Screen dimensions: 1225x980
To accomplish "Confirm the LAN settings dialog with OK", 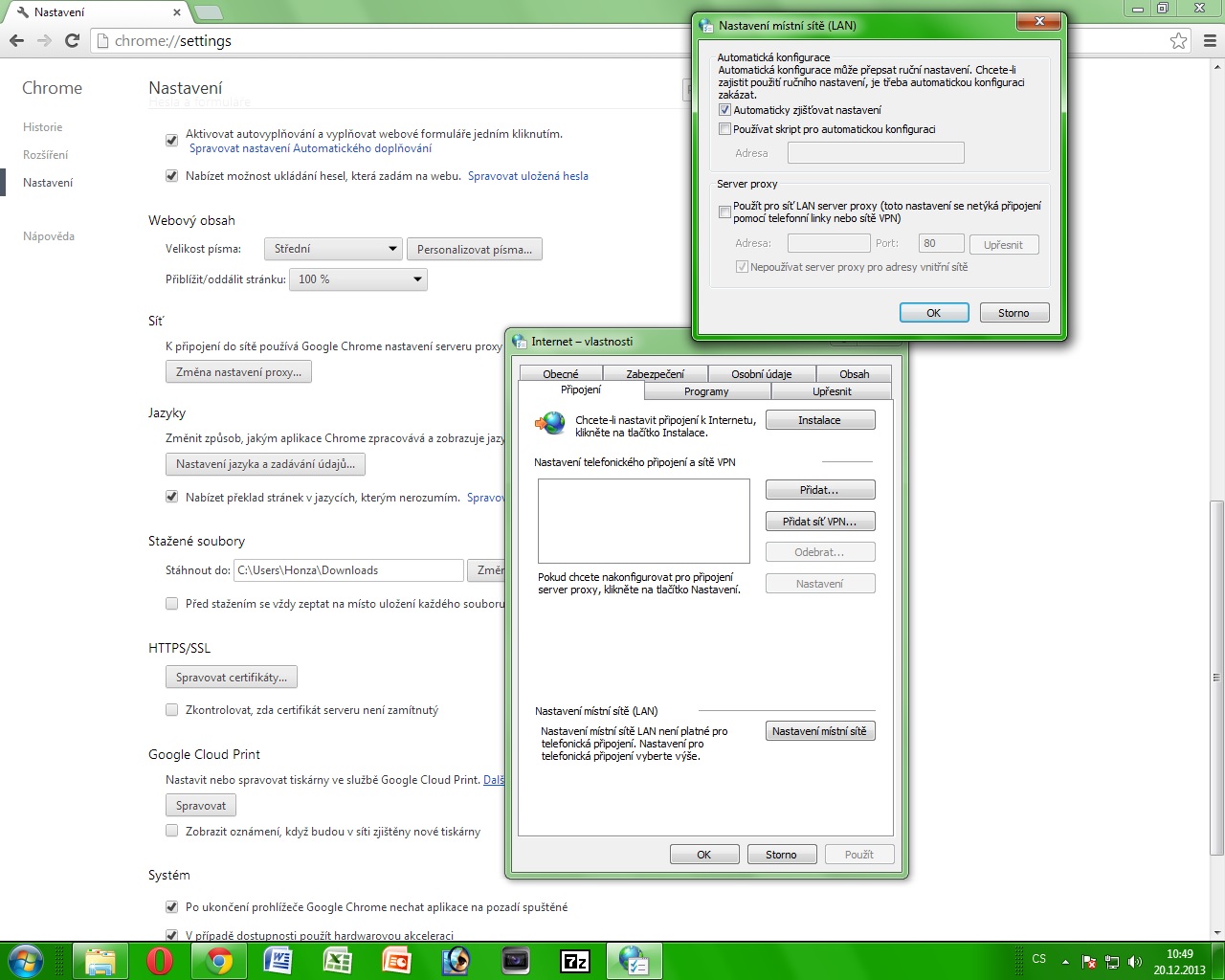I will coord(934,313).
